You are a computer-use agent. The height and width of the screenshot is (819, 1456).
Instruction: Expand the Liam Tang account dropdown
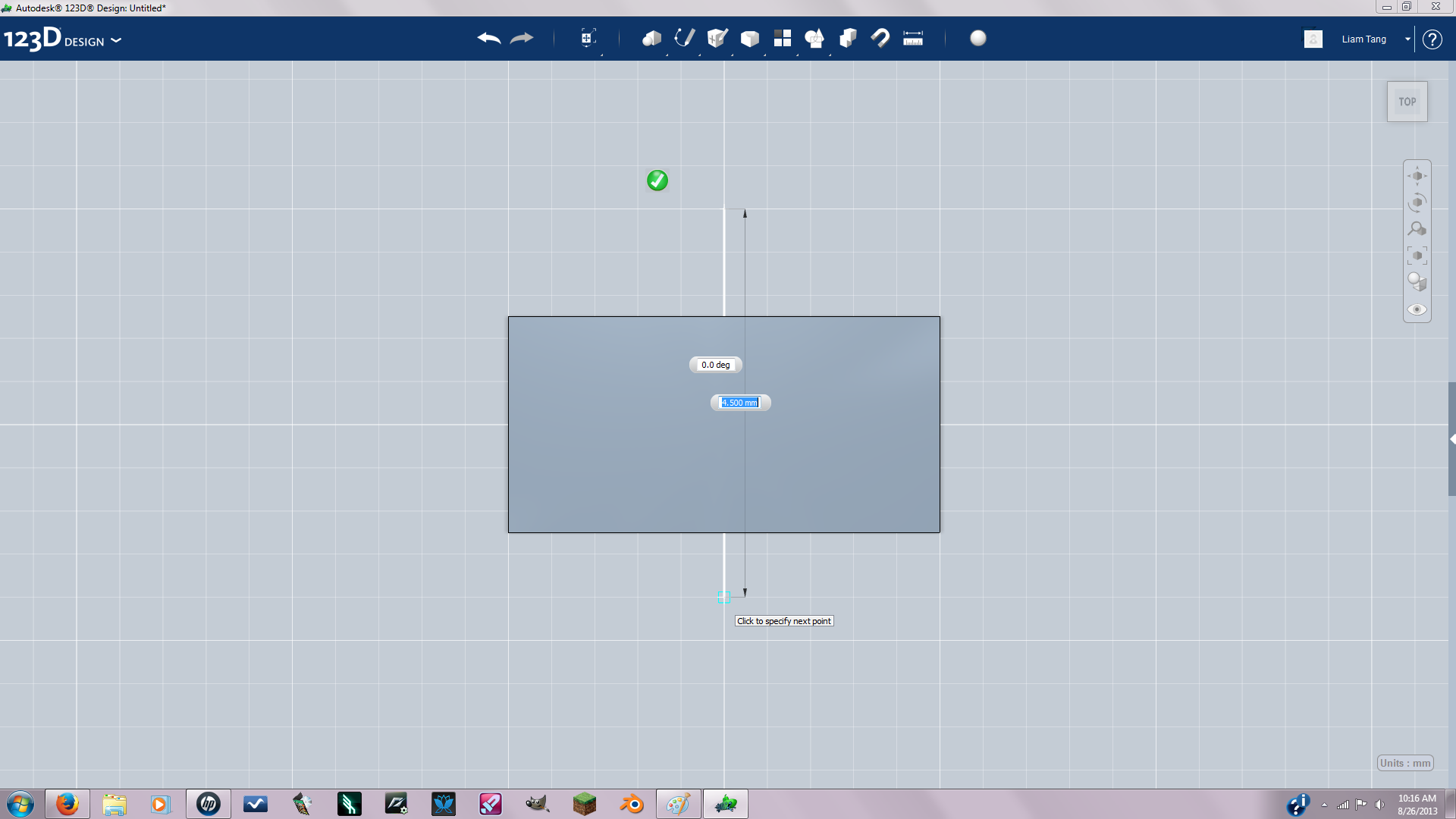pyautogui.click(x=1407, y=39)
